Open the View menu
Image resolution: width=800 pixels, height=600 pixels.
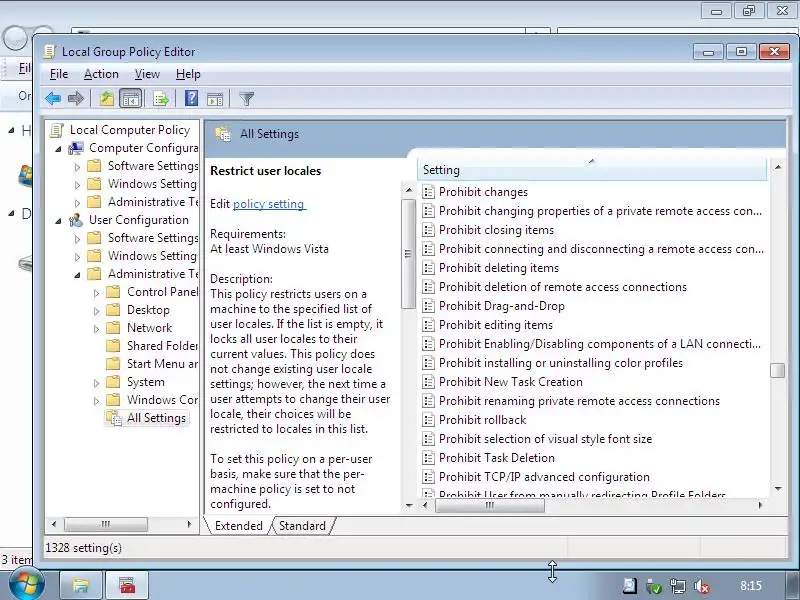(x=147, y=74)
